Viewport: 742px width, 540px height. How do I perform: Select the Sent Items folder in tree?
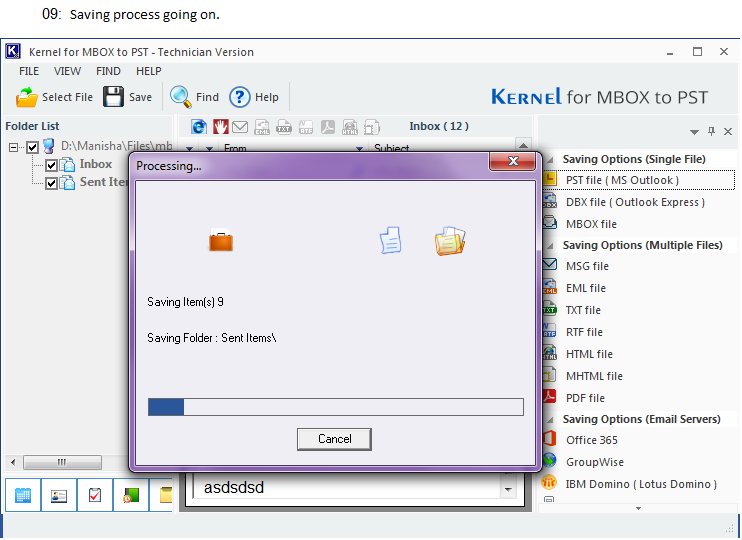[104, 182]
